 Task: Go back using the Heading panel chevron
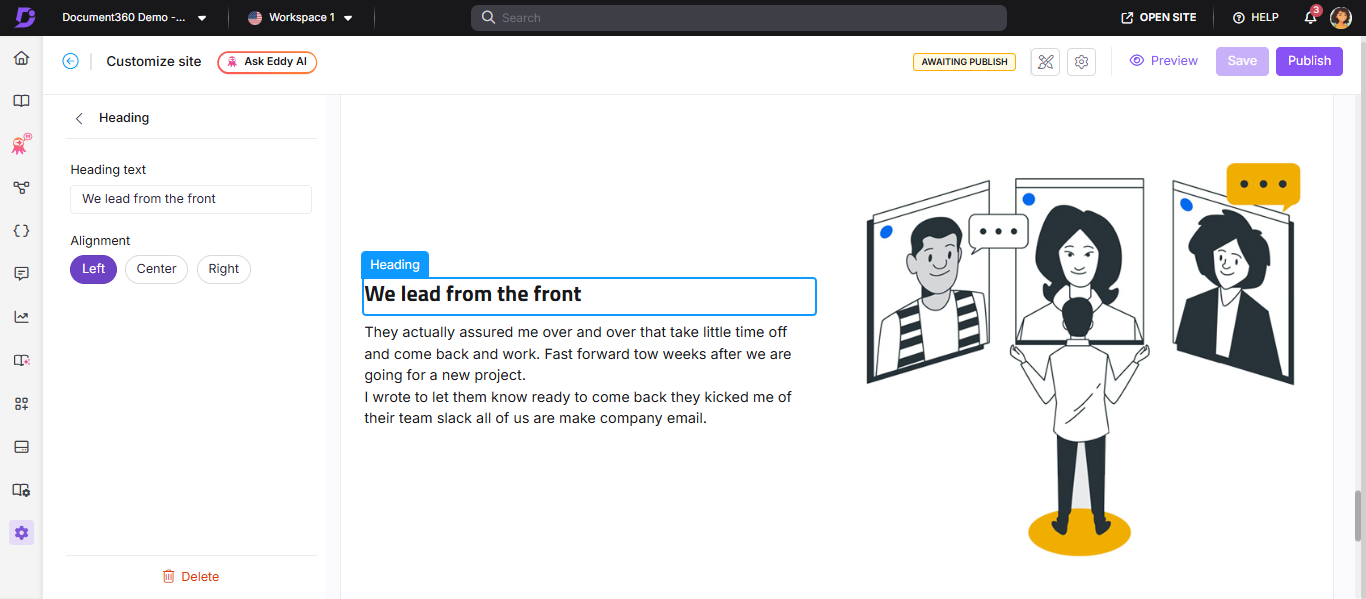pyautogui.click(x=79, y=118)
